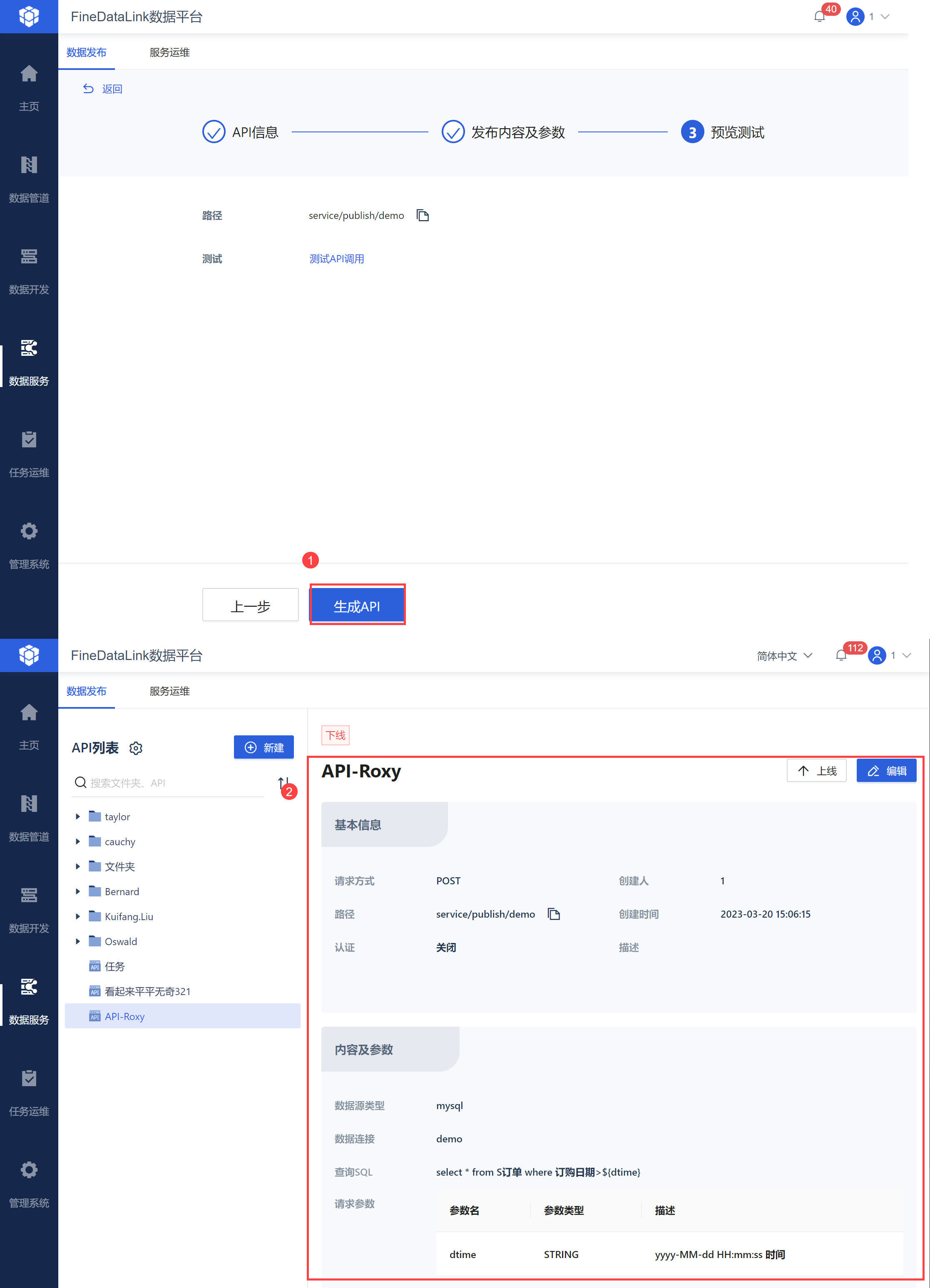The height and width of the screenshot is (1288, 930).
Task: Open the 数据管道 sidebar icon in lower panel
Action: (x=29, y=804)
